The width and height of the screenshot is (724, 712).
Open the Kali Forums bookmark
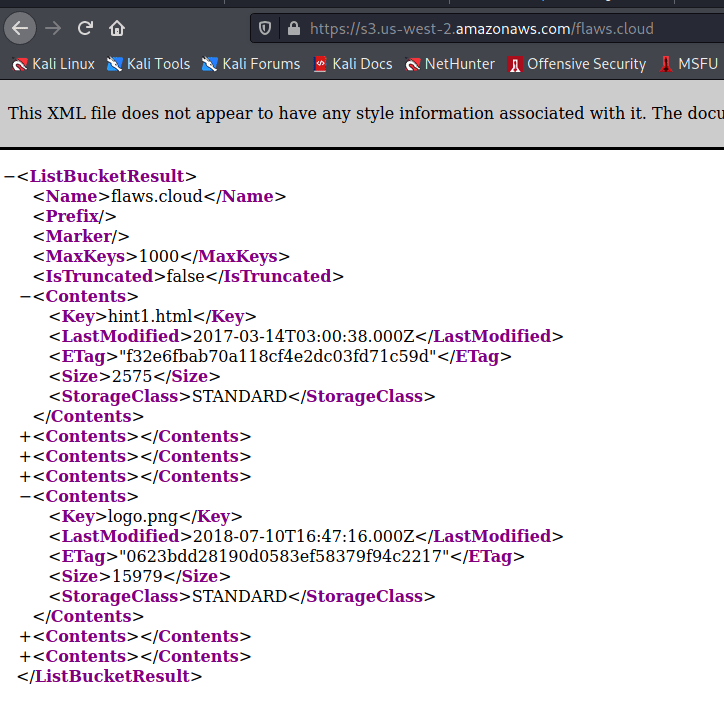(x=251, y=64)
